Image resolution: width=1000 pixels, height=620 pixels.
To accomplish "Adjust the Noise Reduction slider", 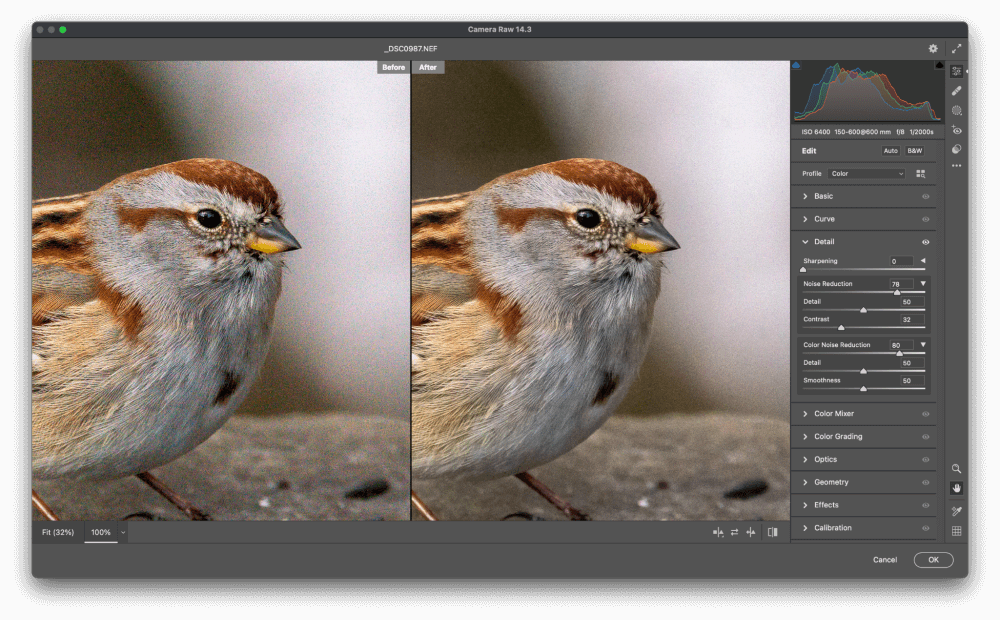I will (897, 292).
